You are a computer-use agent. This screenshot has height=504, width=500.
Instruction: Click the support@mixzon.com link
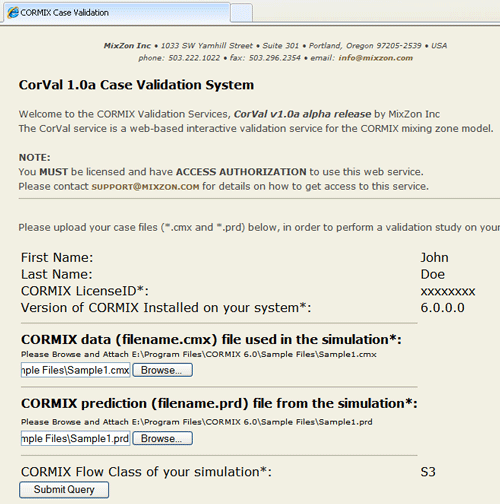point(145,187)
